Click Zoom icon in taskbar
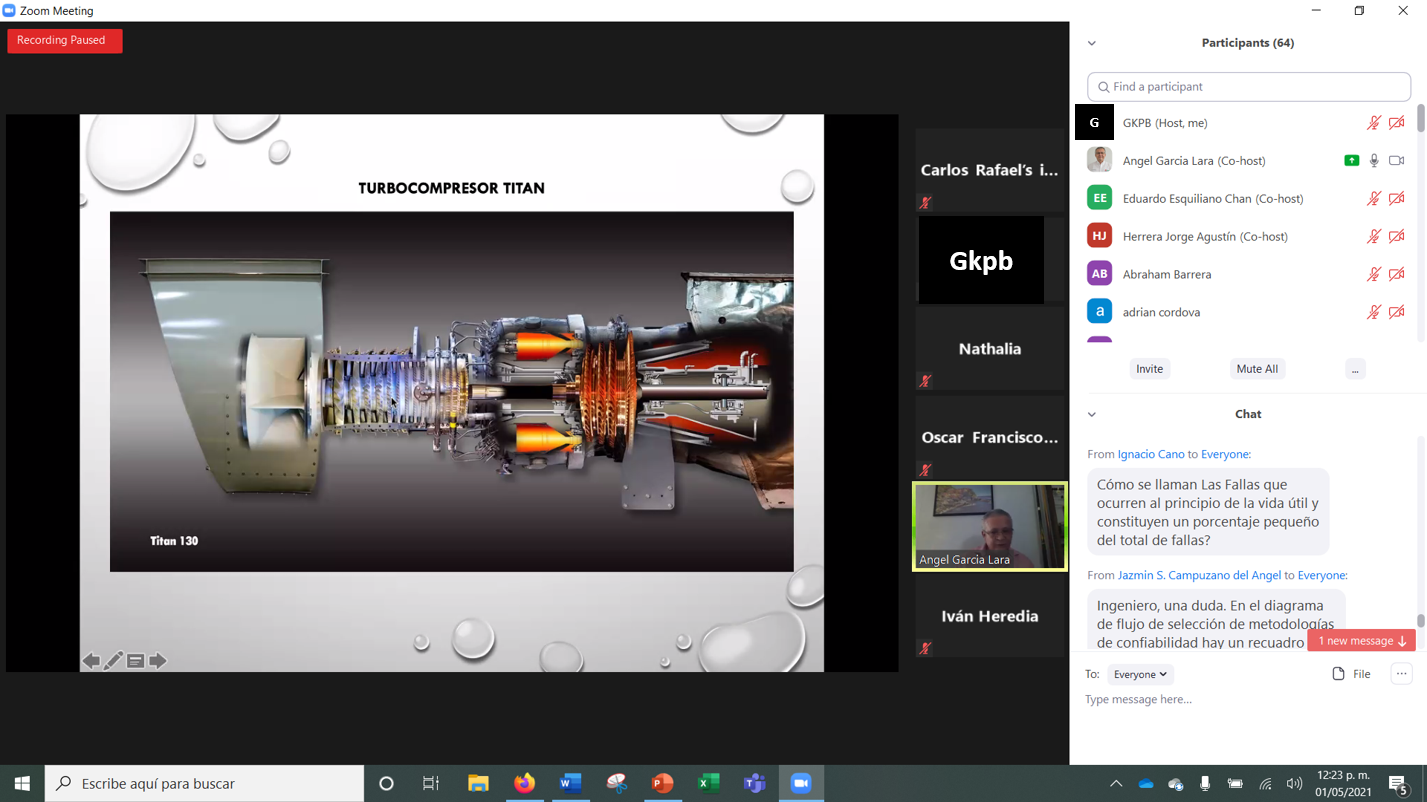Screen dimensions: 1427x802 click(x=801, y=784)
